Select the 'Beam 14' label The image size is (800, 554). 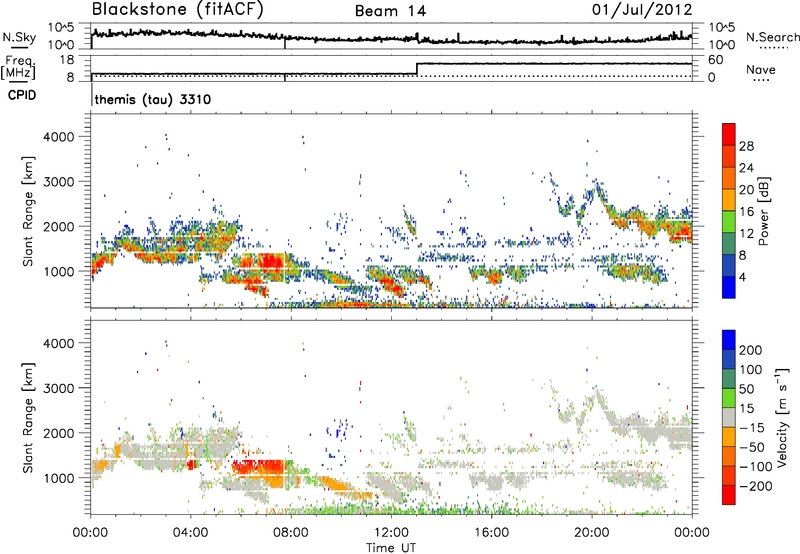click(x=390, y=11)
